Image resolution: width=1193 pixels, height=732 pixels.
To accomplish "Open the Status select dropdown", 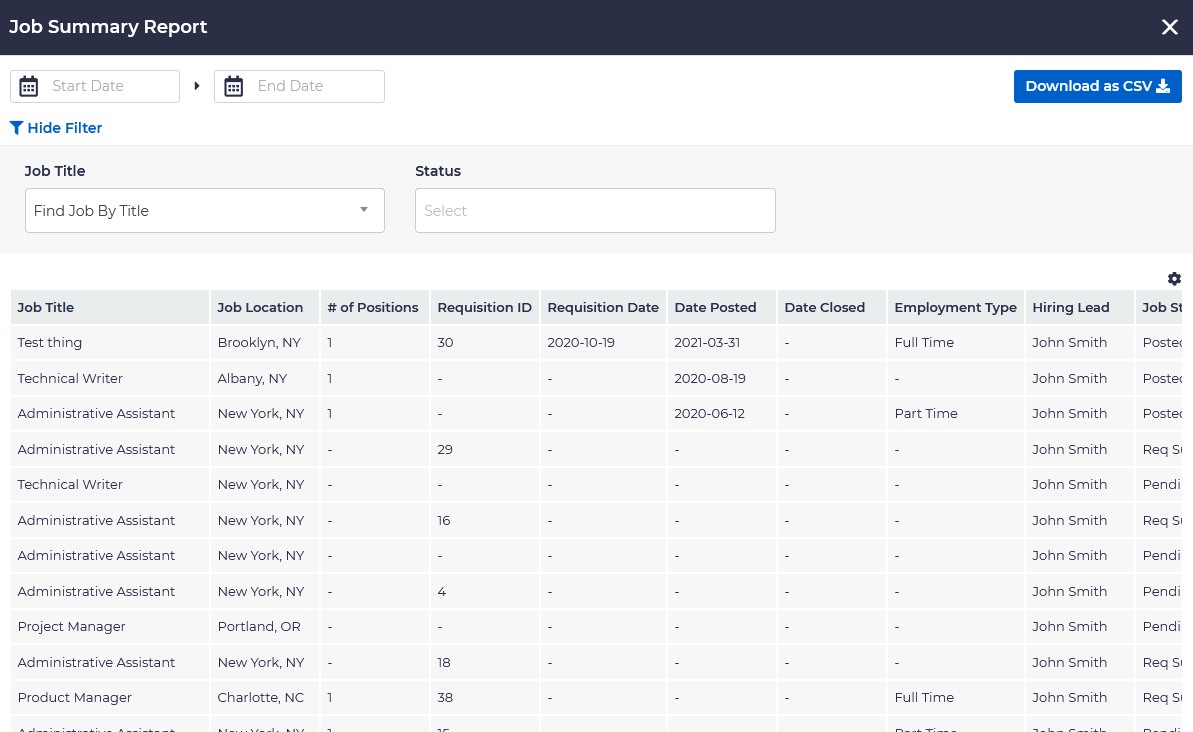I will (x=595, y=211).
